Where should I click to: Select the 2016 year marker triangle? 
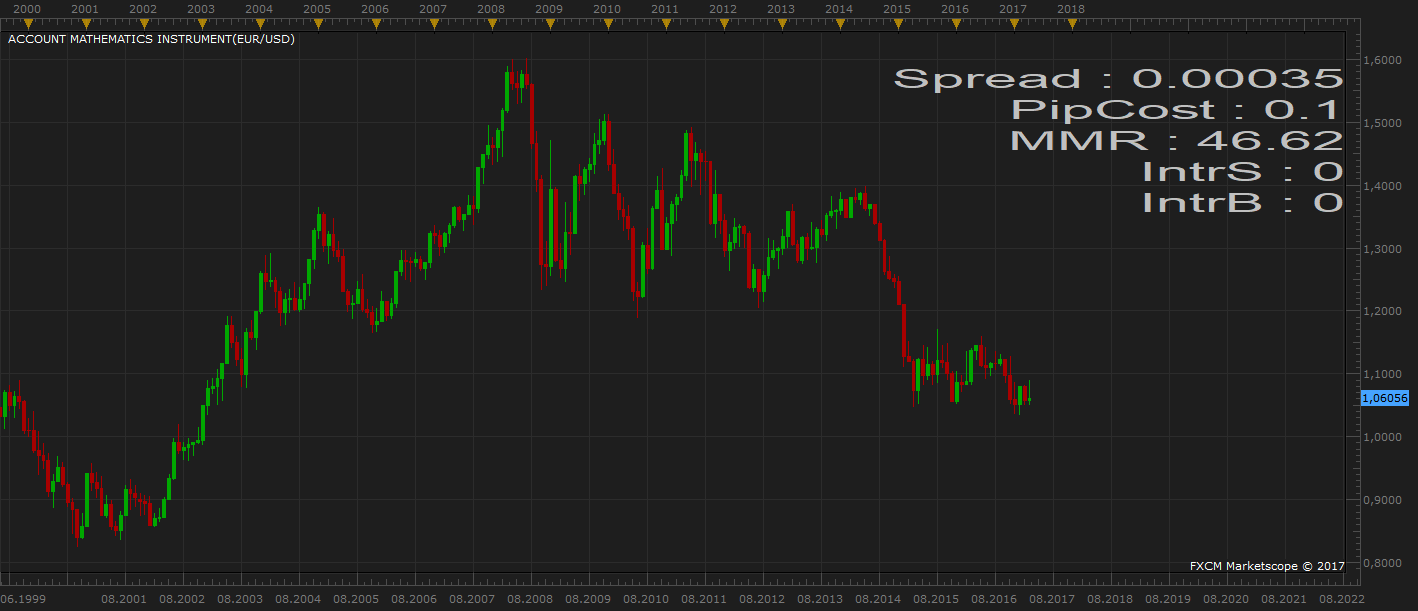coord(955,24)
